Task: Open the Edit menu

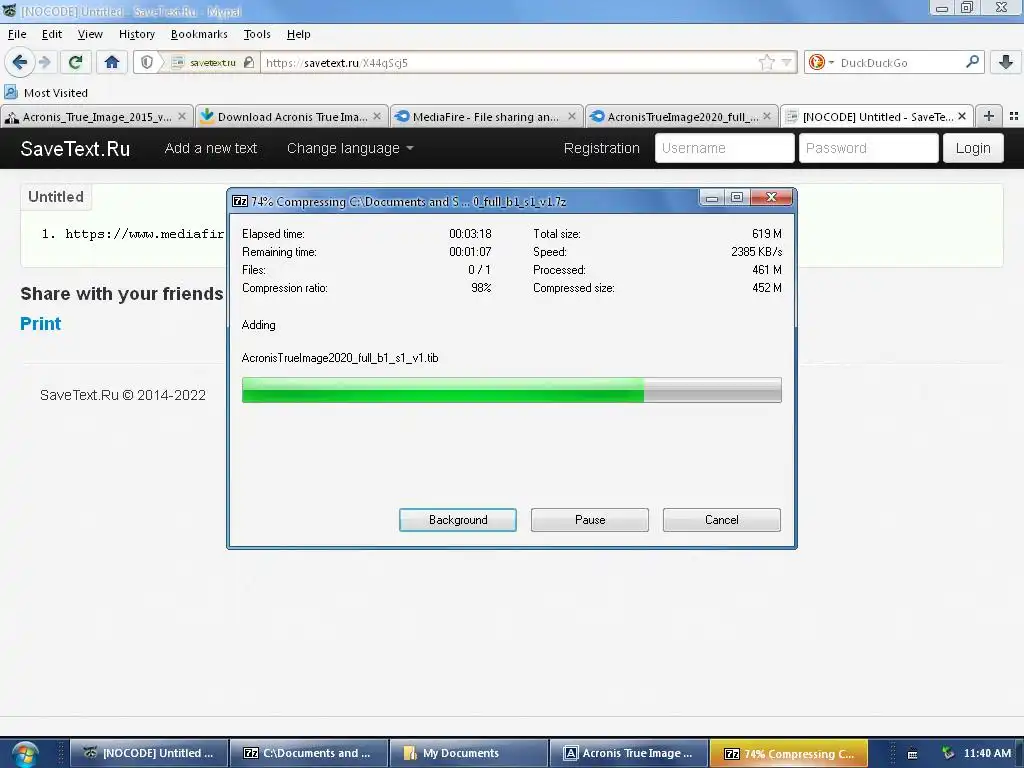Action: coord(52,34)
